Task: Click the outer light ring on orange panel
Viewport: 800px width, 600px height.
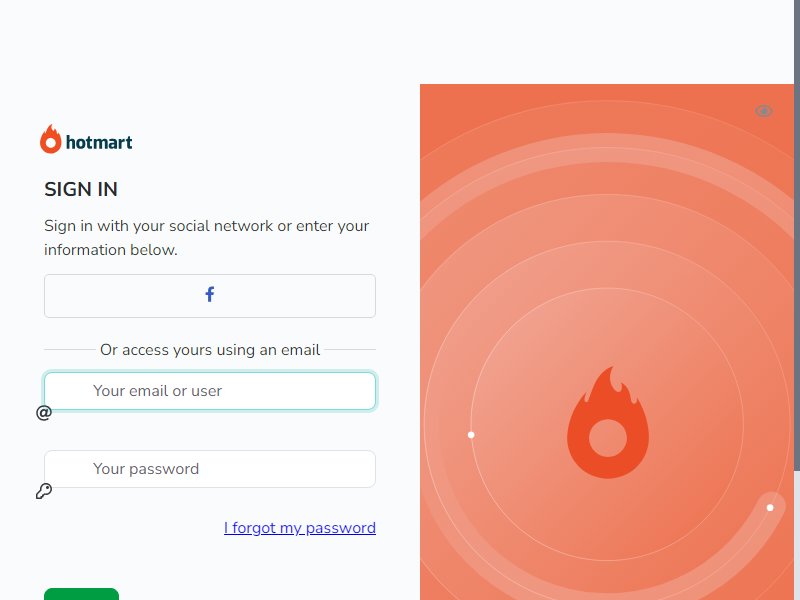Action: pos(607,148)
